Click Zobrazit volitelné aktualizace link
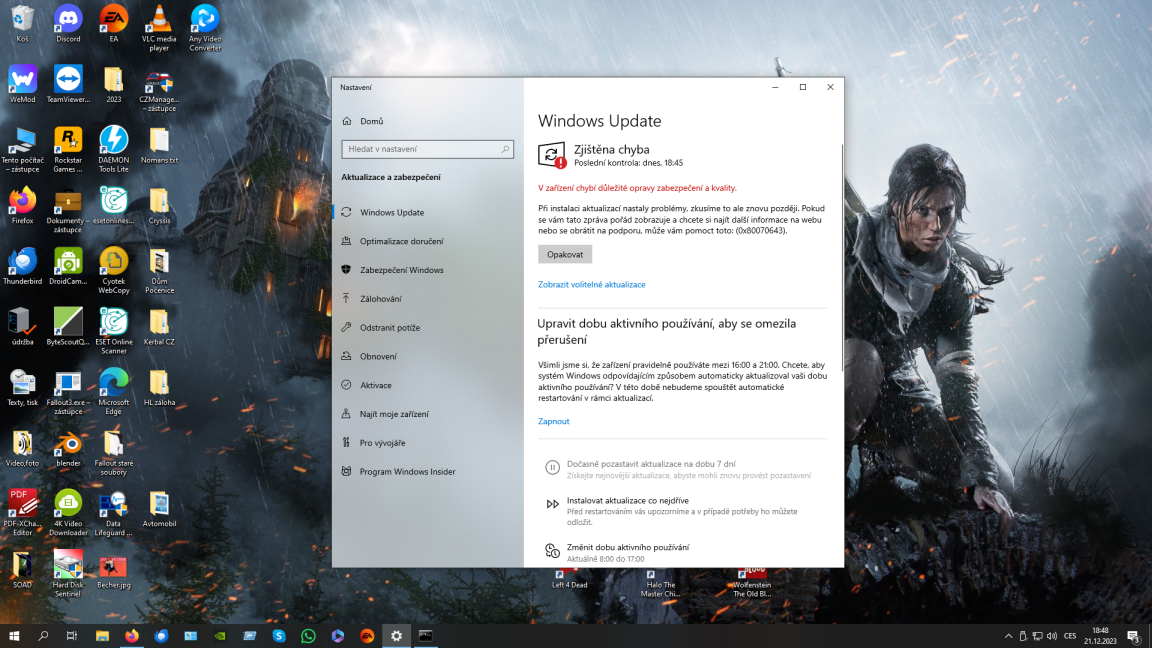The image size is (1152, 648). click(x=591, y=285)
